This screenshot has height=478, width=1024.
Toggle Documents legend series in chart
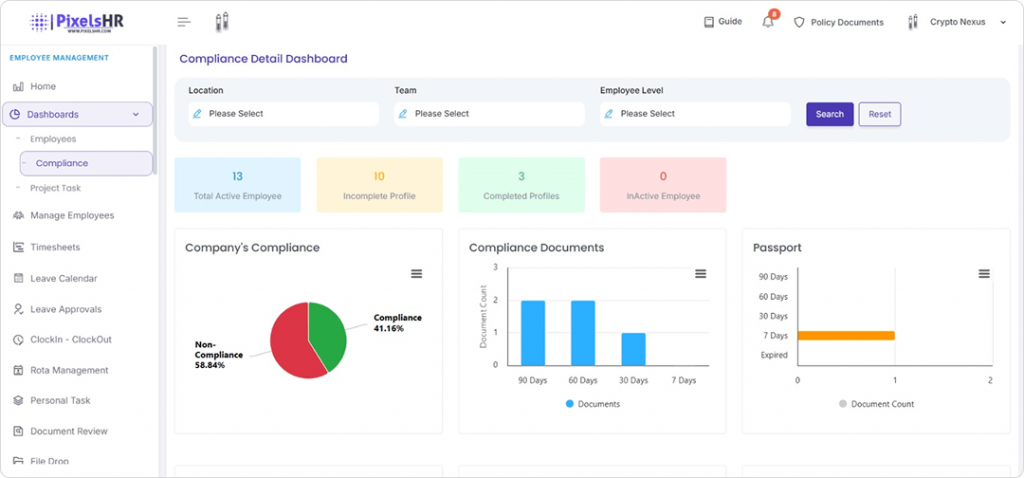(592, 404)
